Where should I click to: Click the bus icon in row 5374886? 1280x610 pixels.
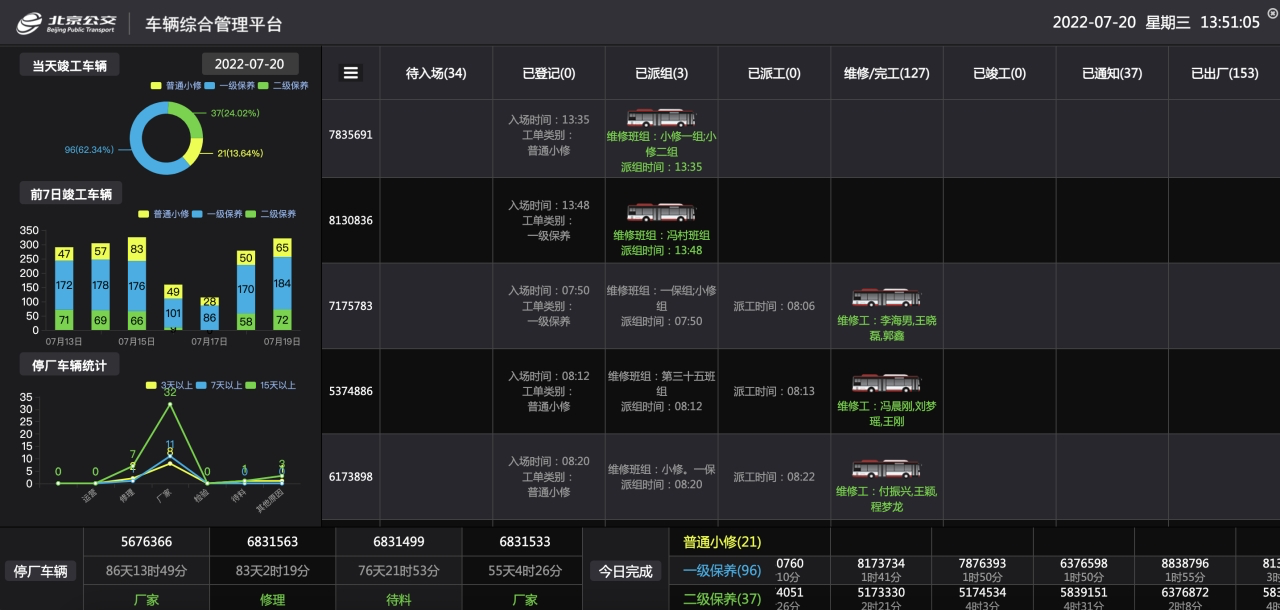886,384
